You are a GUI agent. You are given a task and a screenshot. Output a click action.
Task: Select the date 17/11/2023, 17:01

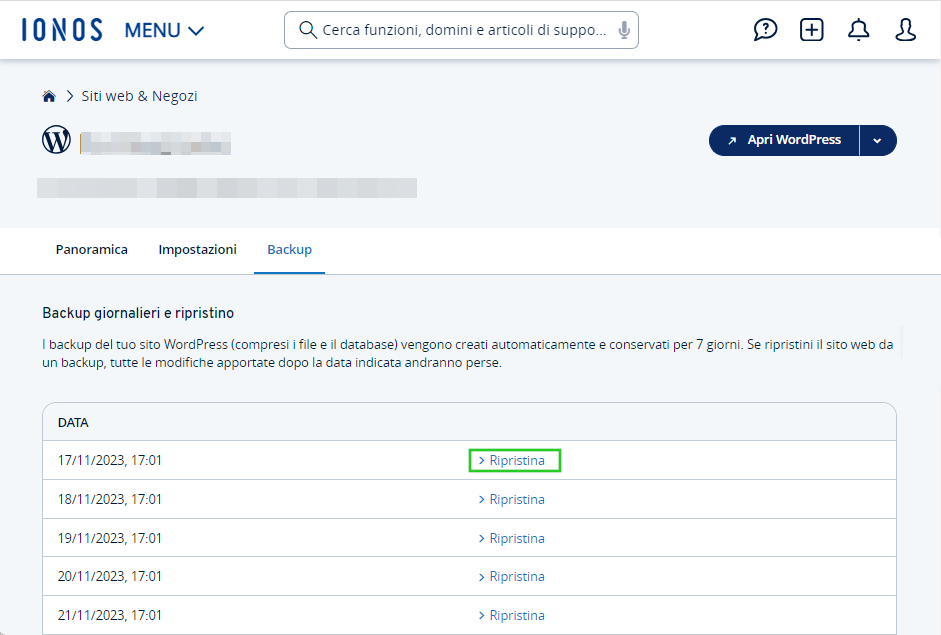tap(110, 460)
